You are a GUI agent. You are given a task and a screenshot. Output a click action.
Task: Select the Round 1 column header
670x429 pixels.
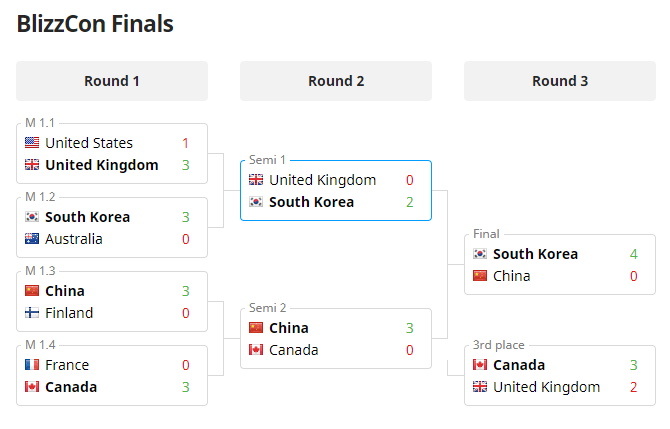point(112,81)
